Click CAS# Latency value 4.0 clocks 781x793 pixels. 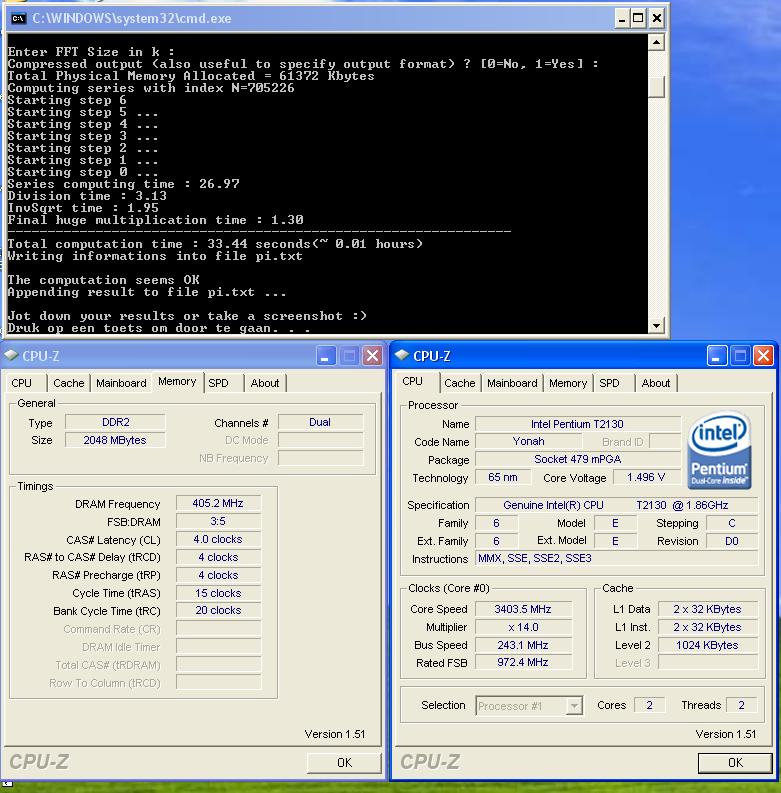218,539
